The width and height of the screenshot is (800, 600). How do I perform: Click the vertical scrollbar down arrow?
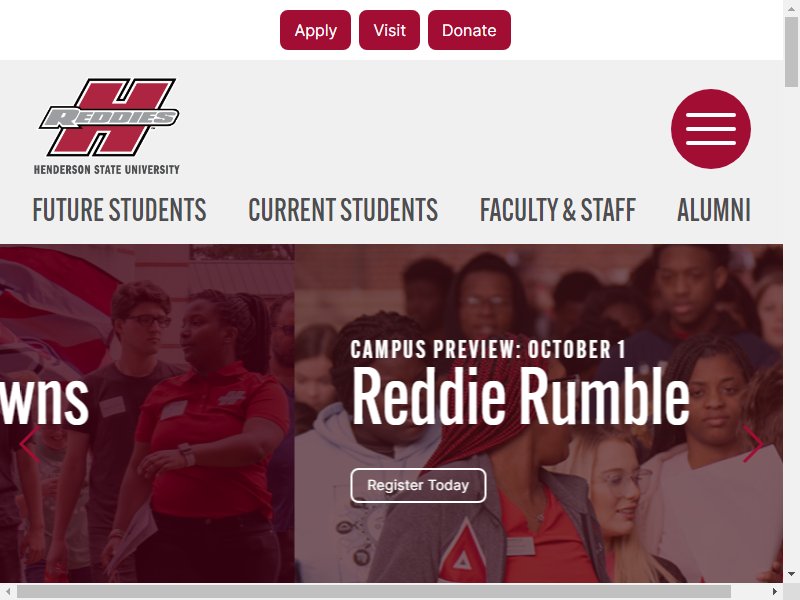[791, 574]
